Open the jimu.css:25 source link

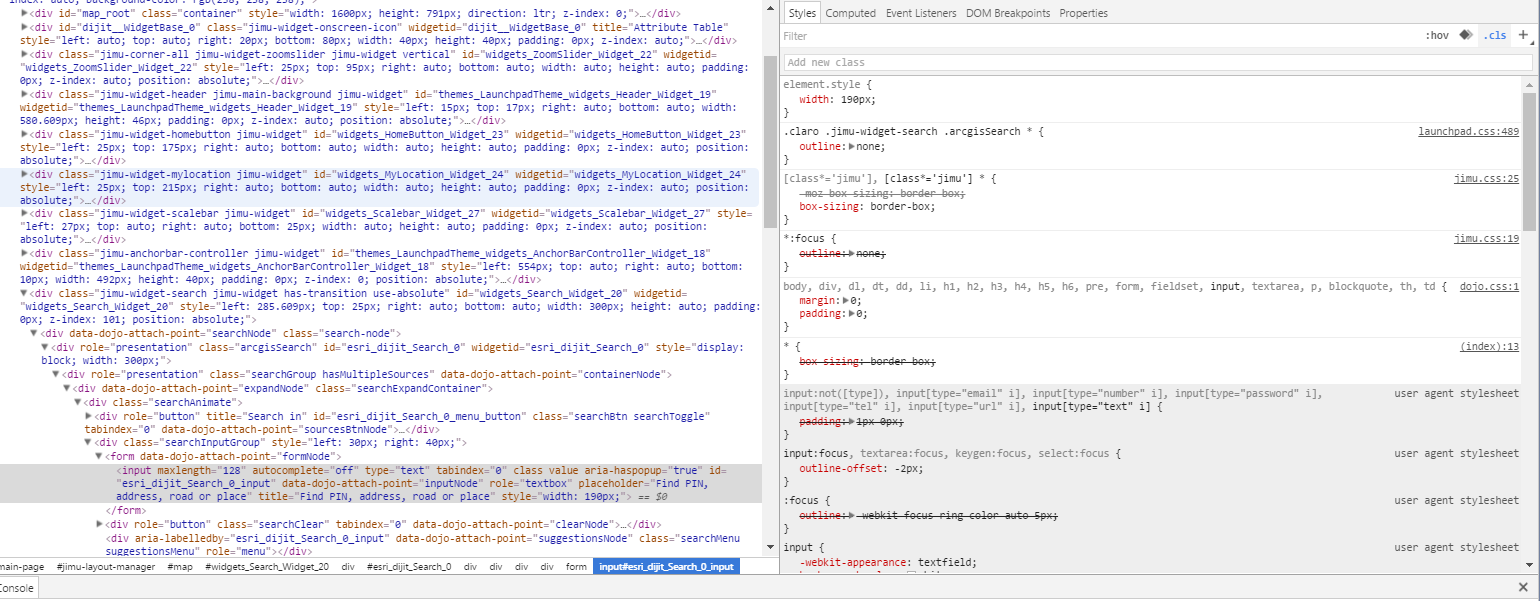1486,178
